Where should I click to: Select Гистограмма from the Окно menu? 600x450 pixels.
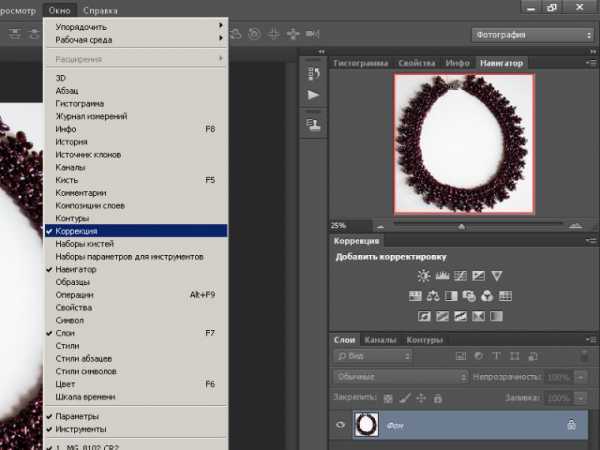point(79,103)
